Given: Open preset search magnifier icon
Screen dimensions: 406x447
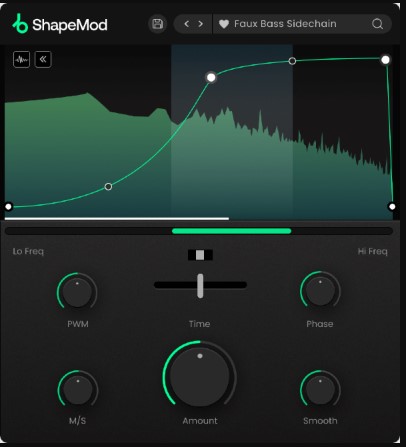Looking at the screenshot, I should [377, 24].
